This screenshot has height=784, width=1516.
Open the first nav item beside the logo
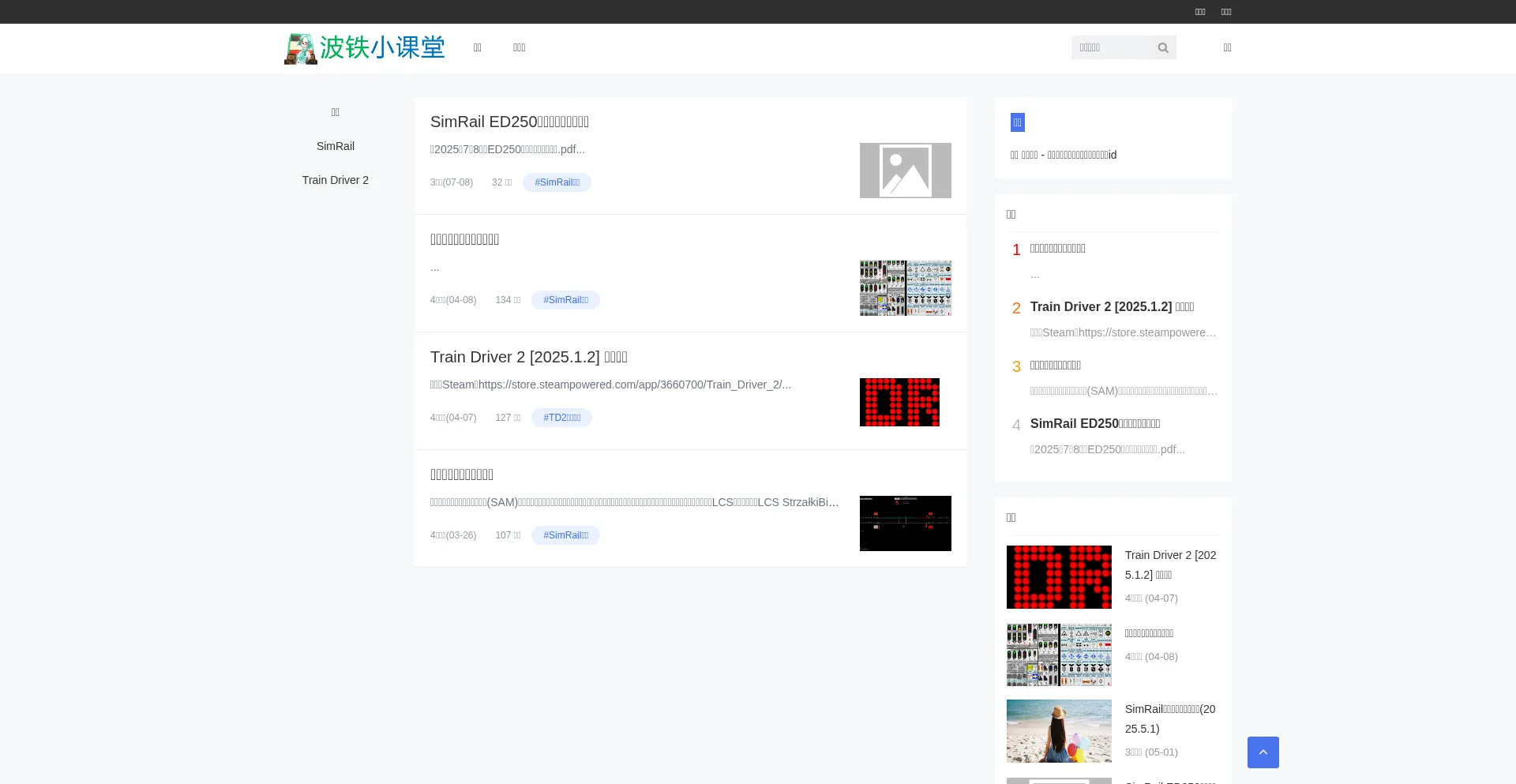pos(478,48)
